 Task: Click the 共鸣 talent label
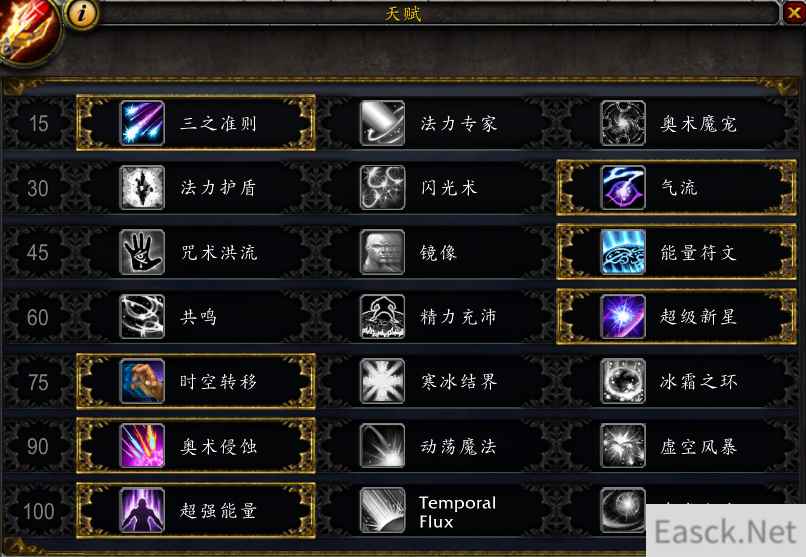coord(198,317)
